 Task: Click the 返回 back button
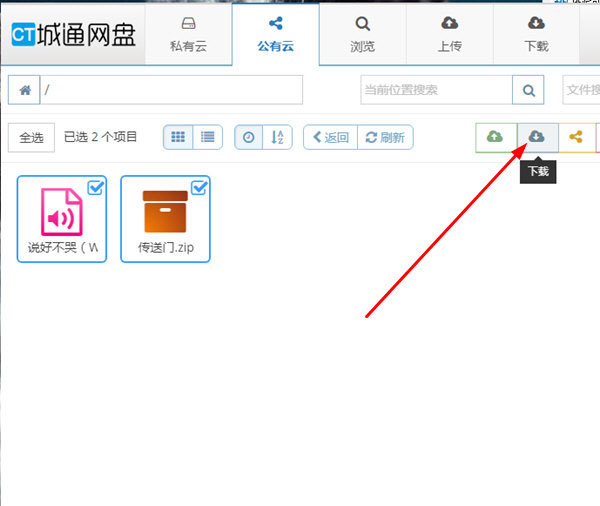point(331,137)
